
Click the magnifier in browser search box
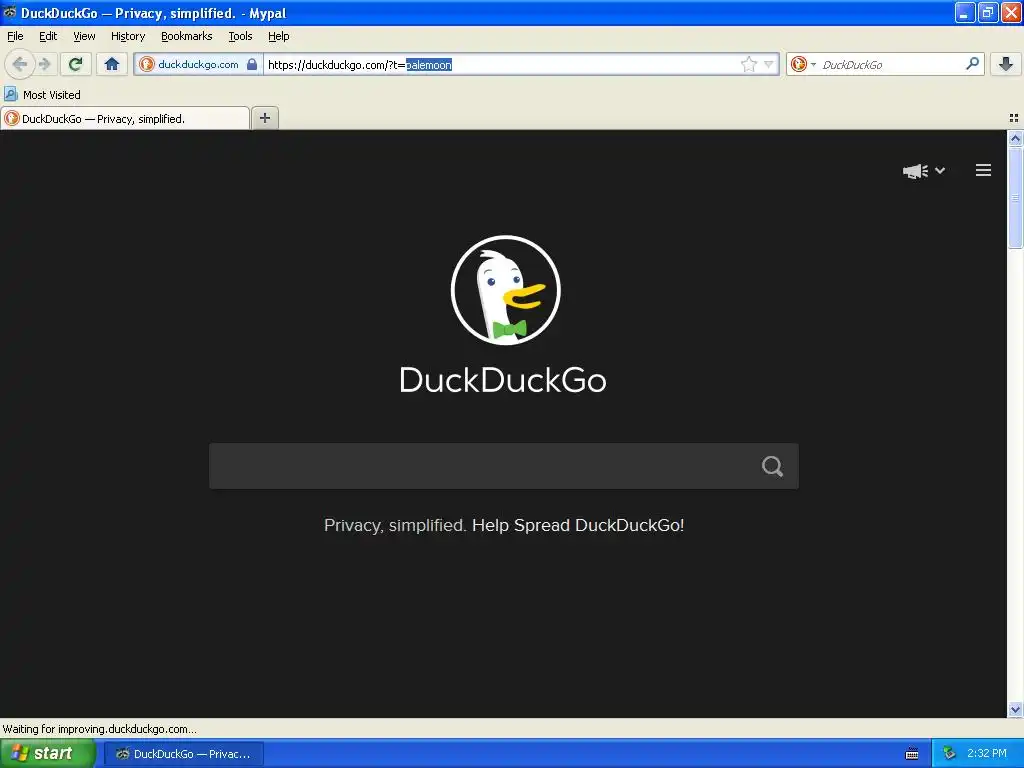[x=972, y=64]
